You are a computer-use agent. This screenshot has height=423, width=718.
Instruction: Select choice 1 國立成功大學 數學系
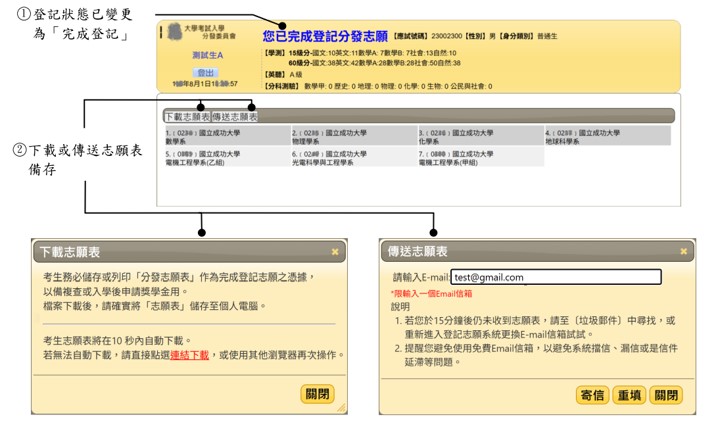point(227,136)
